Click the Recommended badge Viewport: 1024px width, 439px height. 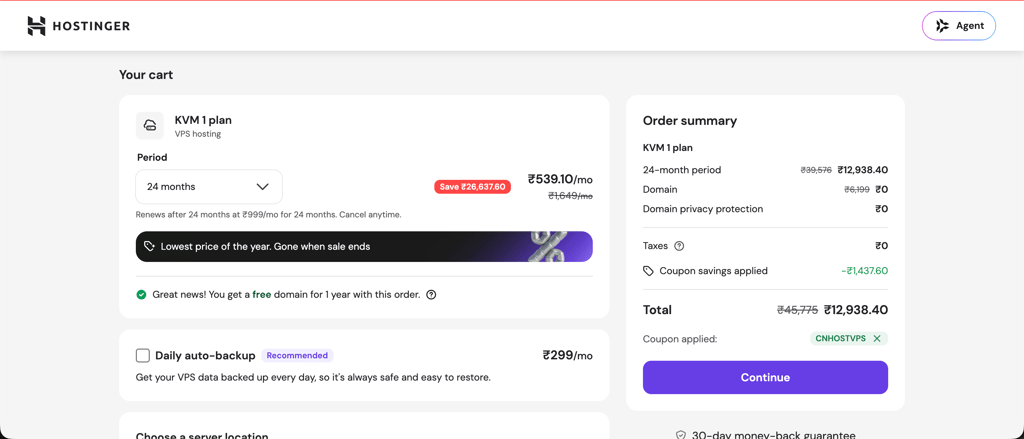(297, 355)
